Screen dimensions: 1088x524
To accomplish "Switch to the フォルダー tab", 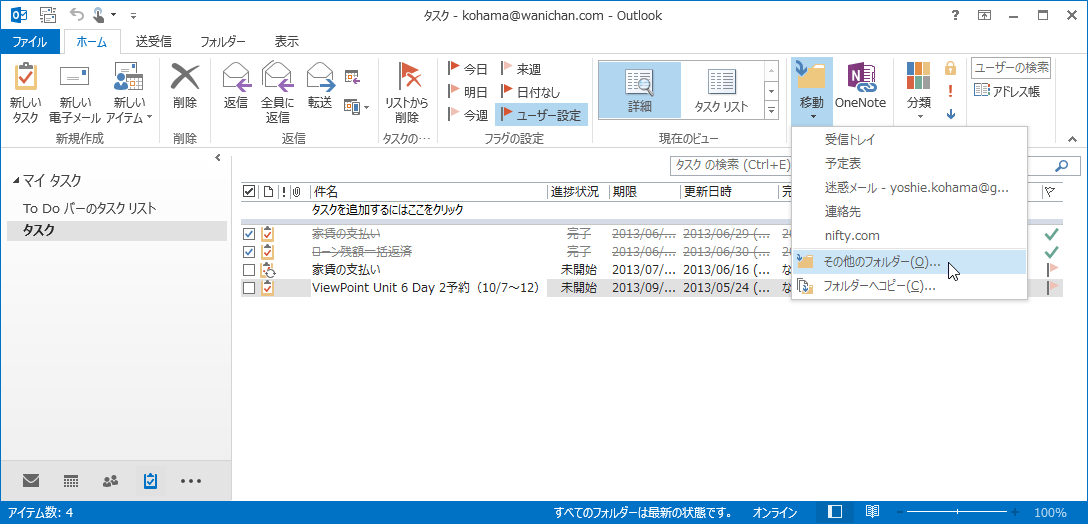I will pos(223,42).
